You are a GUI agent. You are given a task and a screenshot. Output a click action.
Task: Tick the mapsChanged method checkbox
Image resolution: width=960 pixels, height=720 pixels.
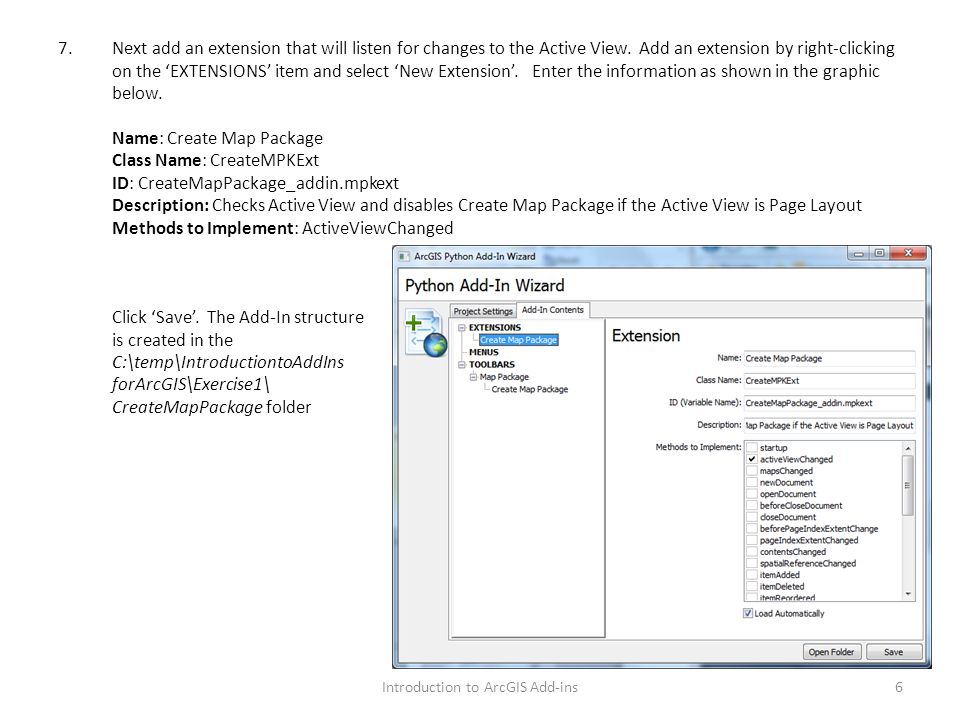[x=752, y=471]
